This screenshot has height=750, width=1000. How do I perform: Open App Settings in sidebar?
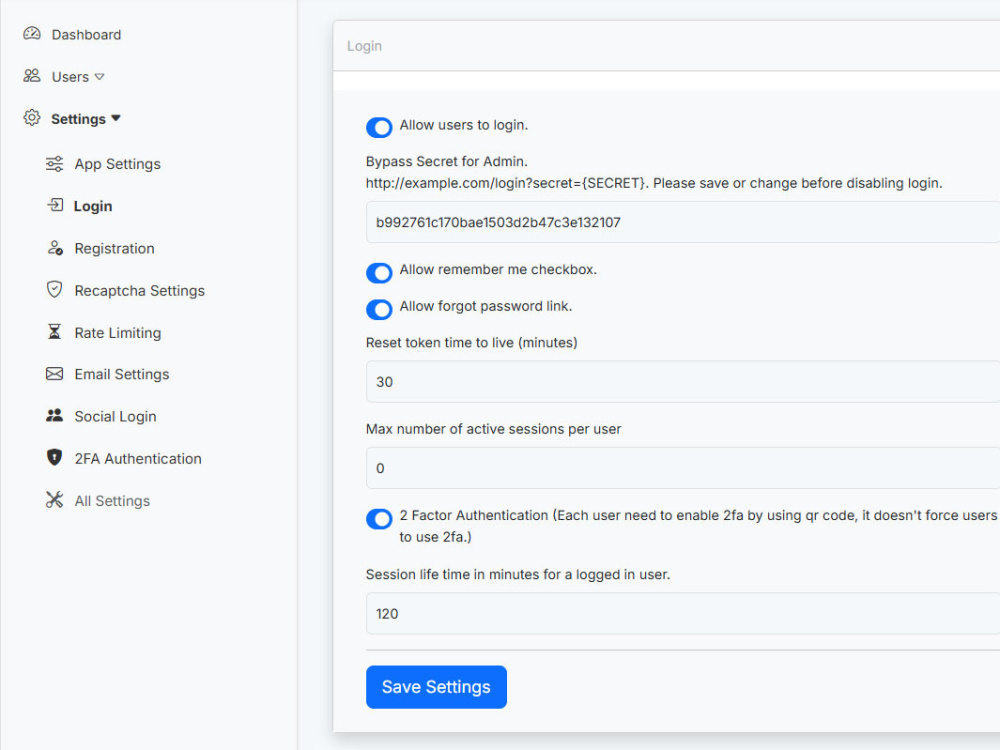tap(117, 164)
